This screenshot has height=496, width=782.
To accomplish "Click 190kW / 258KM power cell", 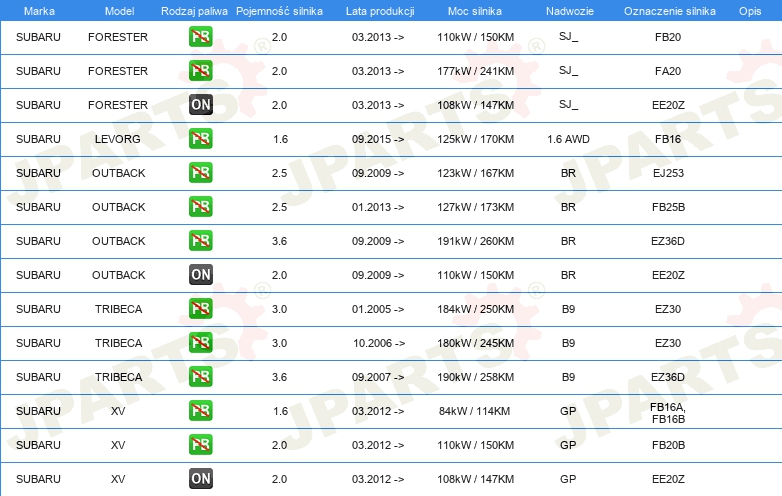I will (475, 377).
